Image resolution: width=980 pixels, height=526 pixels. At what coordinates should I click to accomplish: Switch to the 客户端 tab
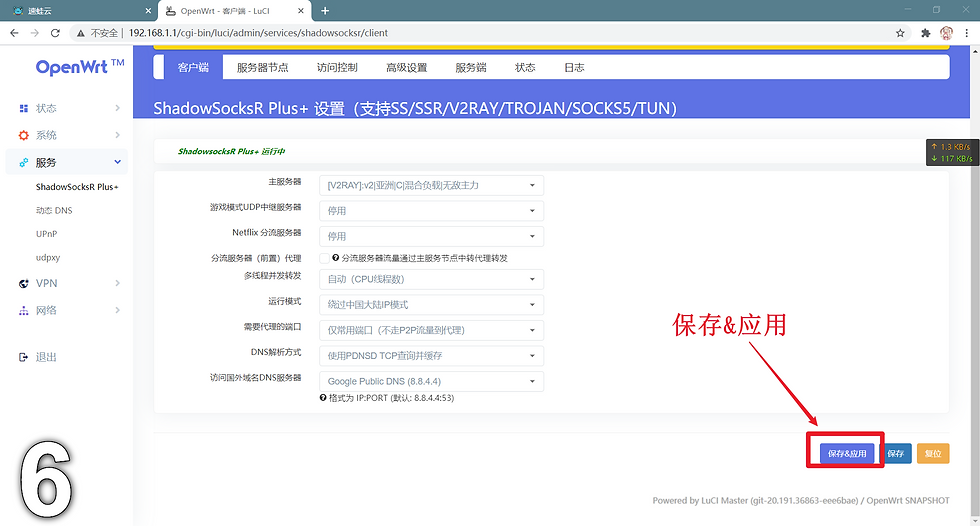coord(193,67)
